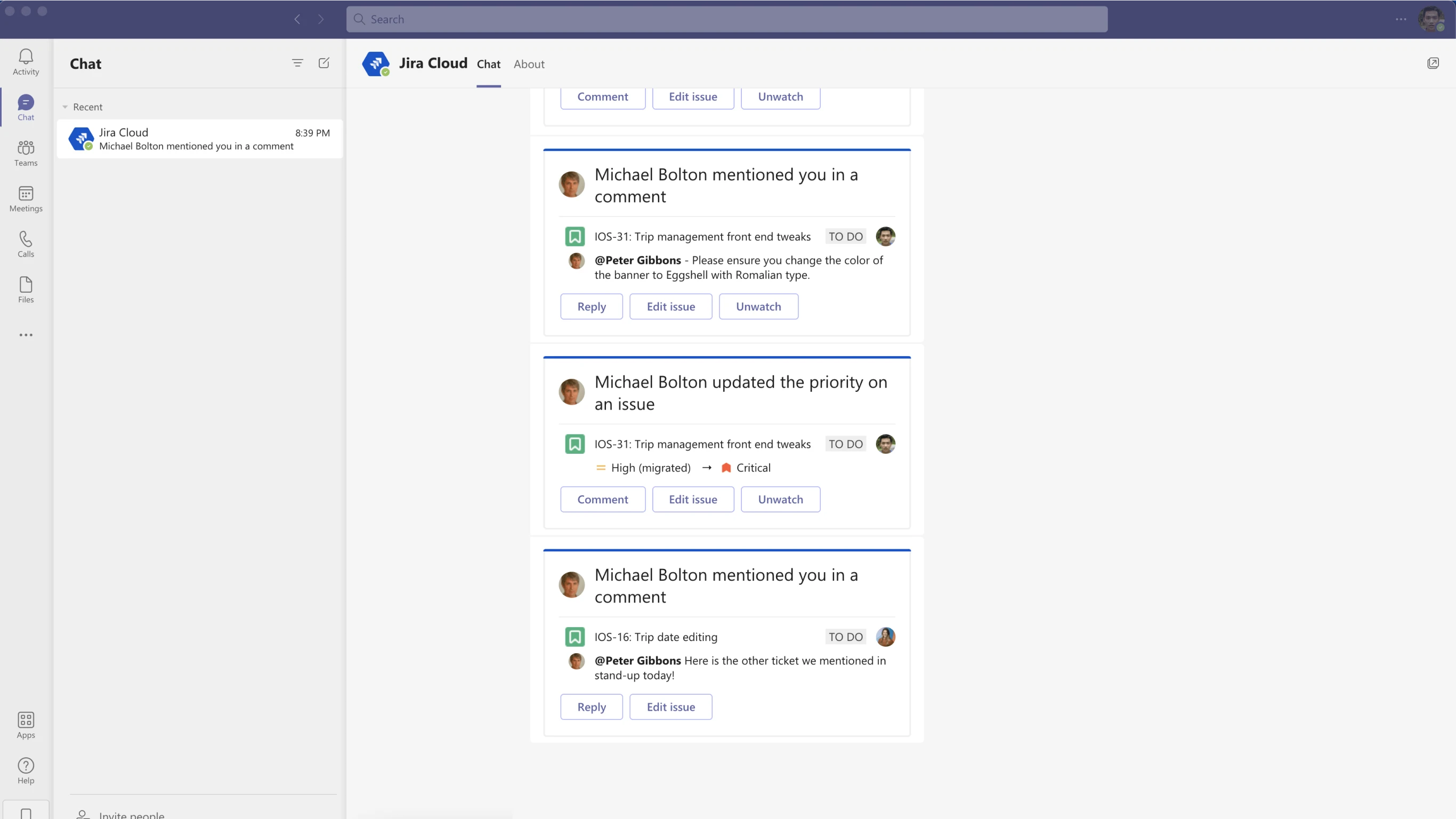Open the Jira Cloud conversation in Recent
Screen dimensions: 1456x819
(x=200, y=139)
